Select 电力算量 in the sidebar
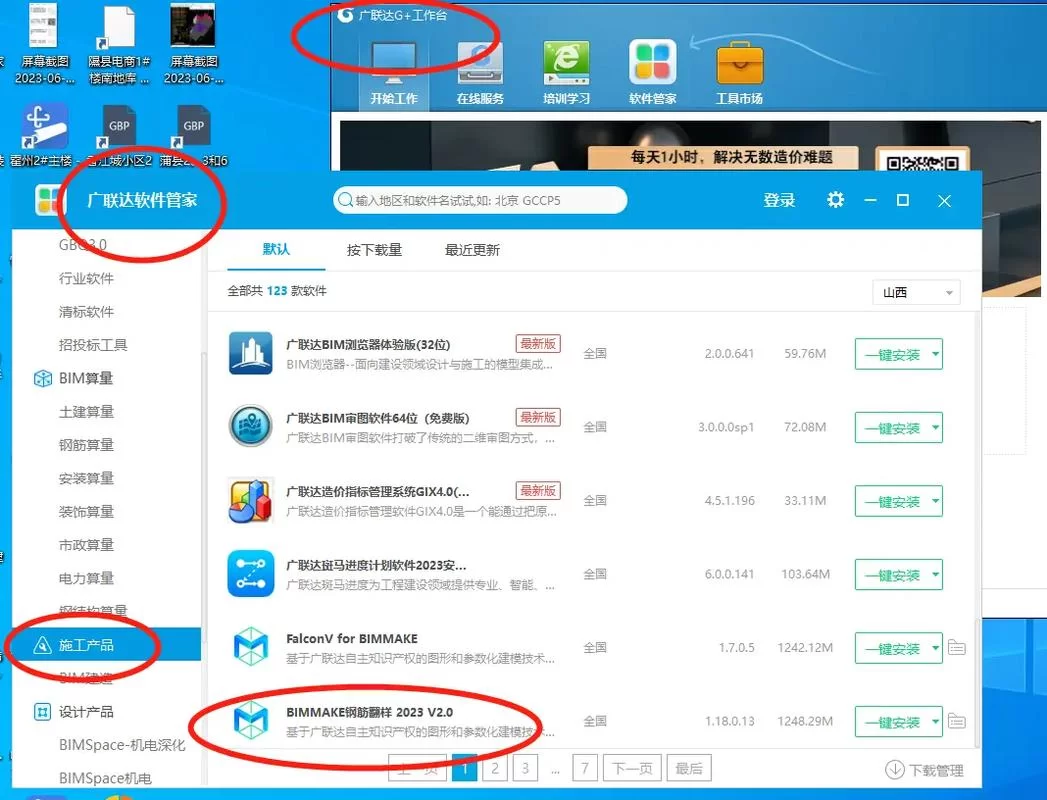Image resolution: width=1047 pixels, height=800 pixels. point(86,578)
